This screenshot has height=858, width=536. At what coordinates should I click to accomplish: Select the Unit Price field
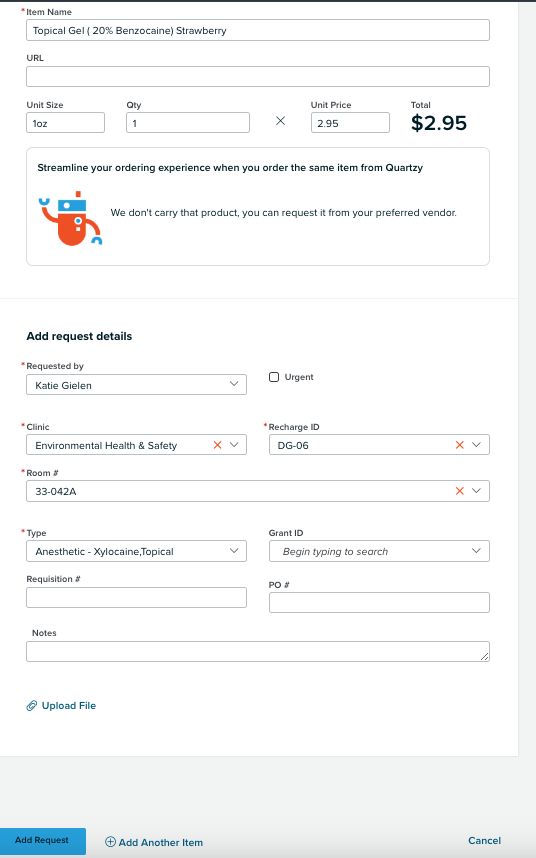pos(350,123)
